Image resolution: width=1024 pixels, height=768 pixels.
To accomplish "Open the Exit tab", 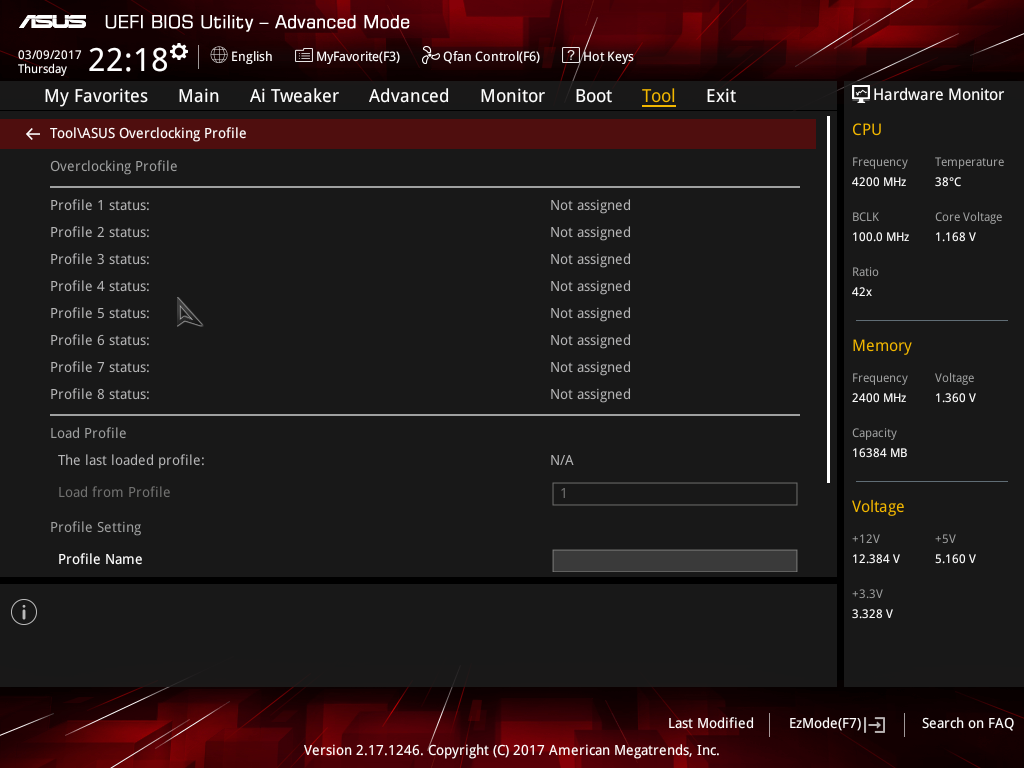I will click(721, 96).
